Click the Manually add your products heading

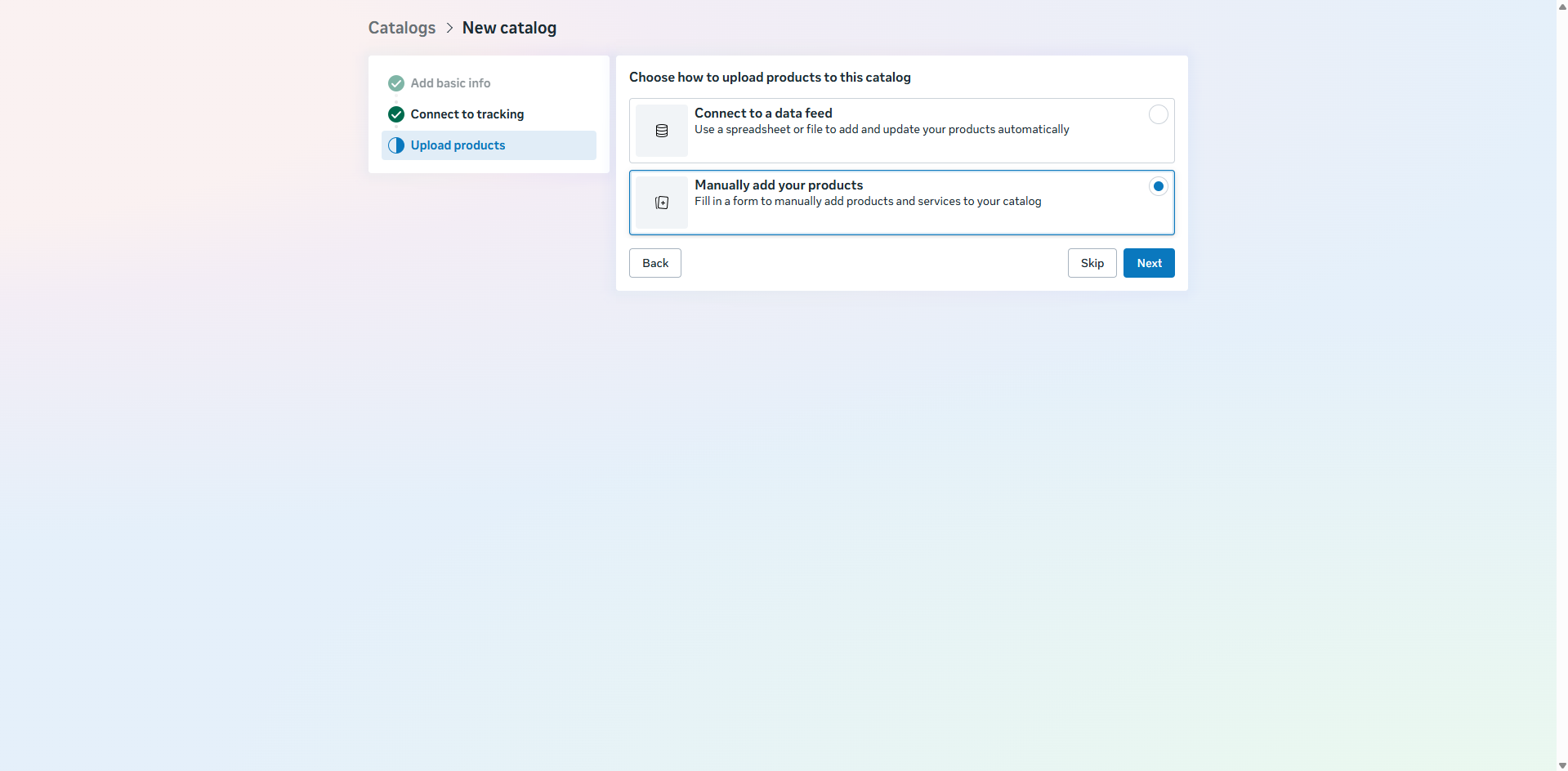[779, 185]
